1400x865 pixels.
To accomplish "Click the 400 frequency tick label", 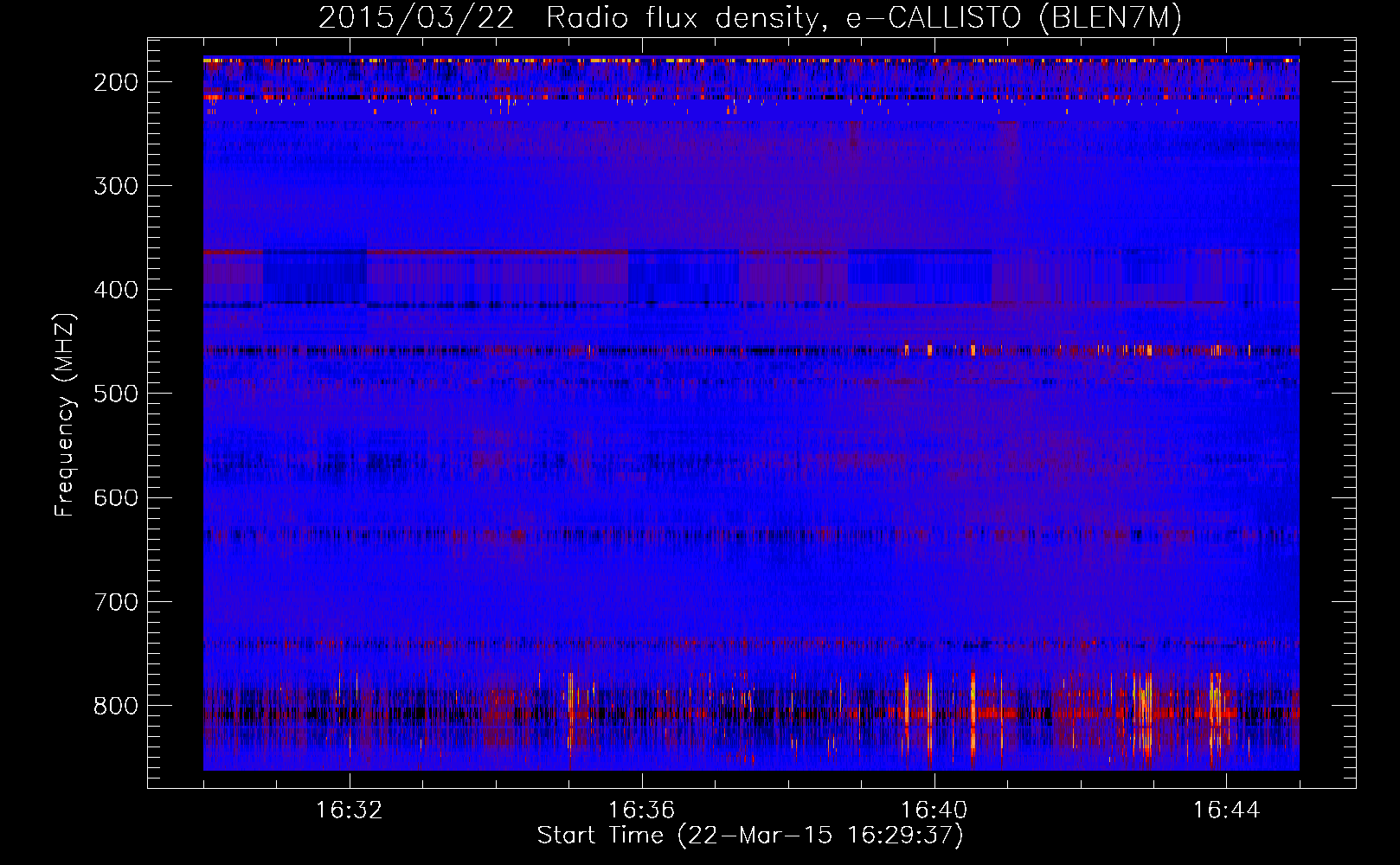I will [x=116, y=290].
